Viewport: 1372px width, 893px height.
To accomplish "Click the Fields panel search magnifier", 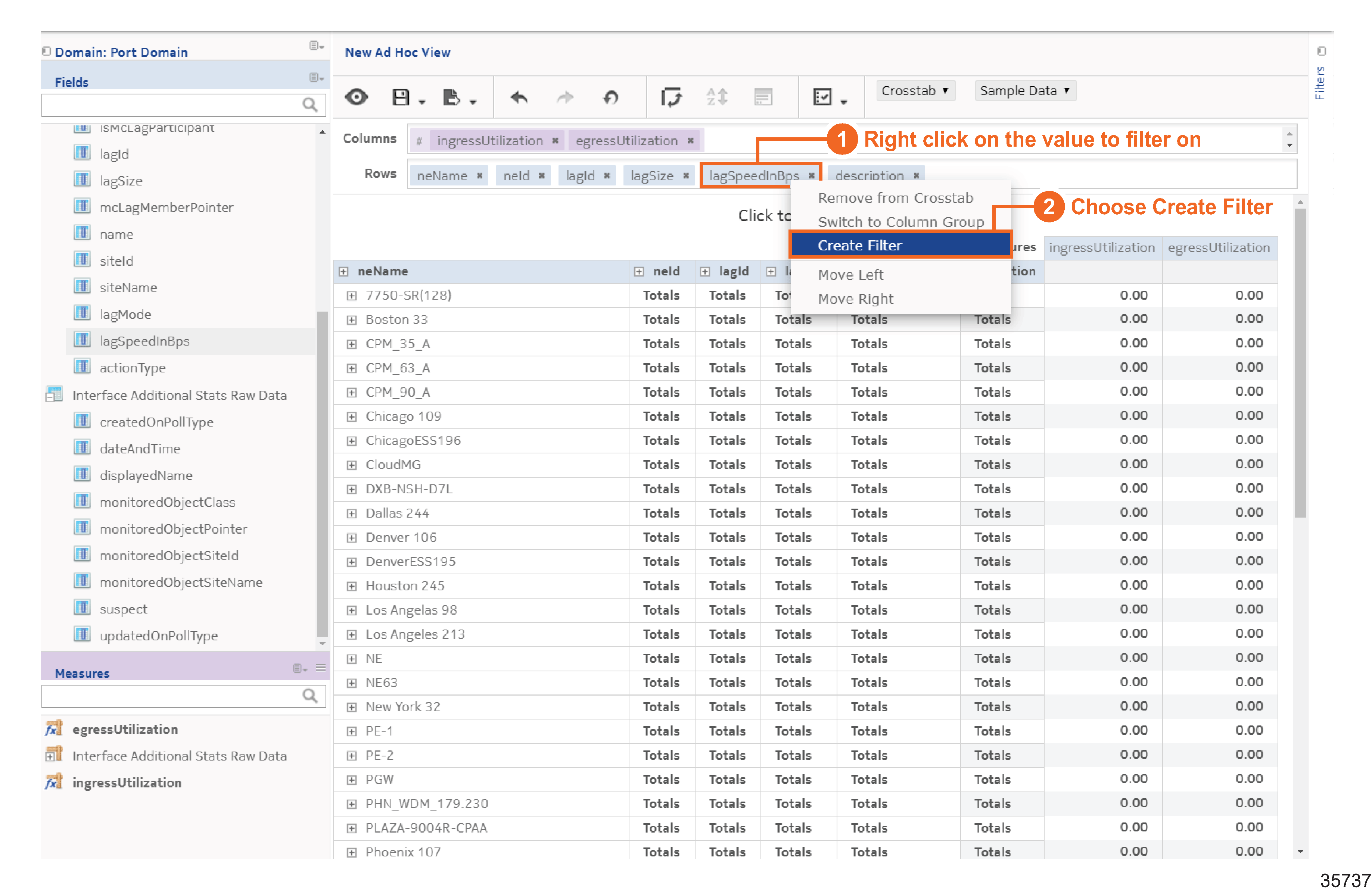I will click(x=309, y=105).
